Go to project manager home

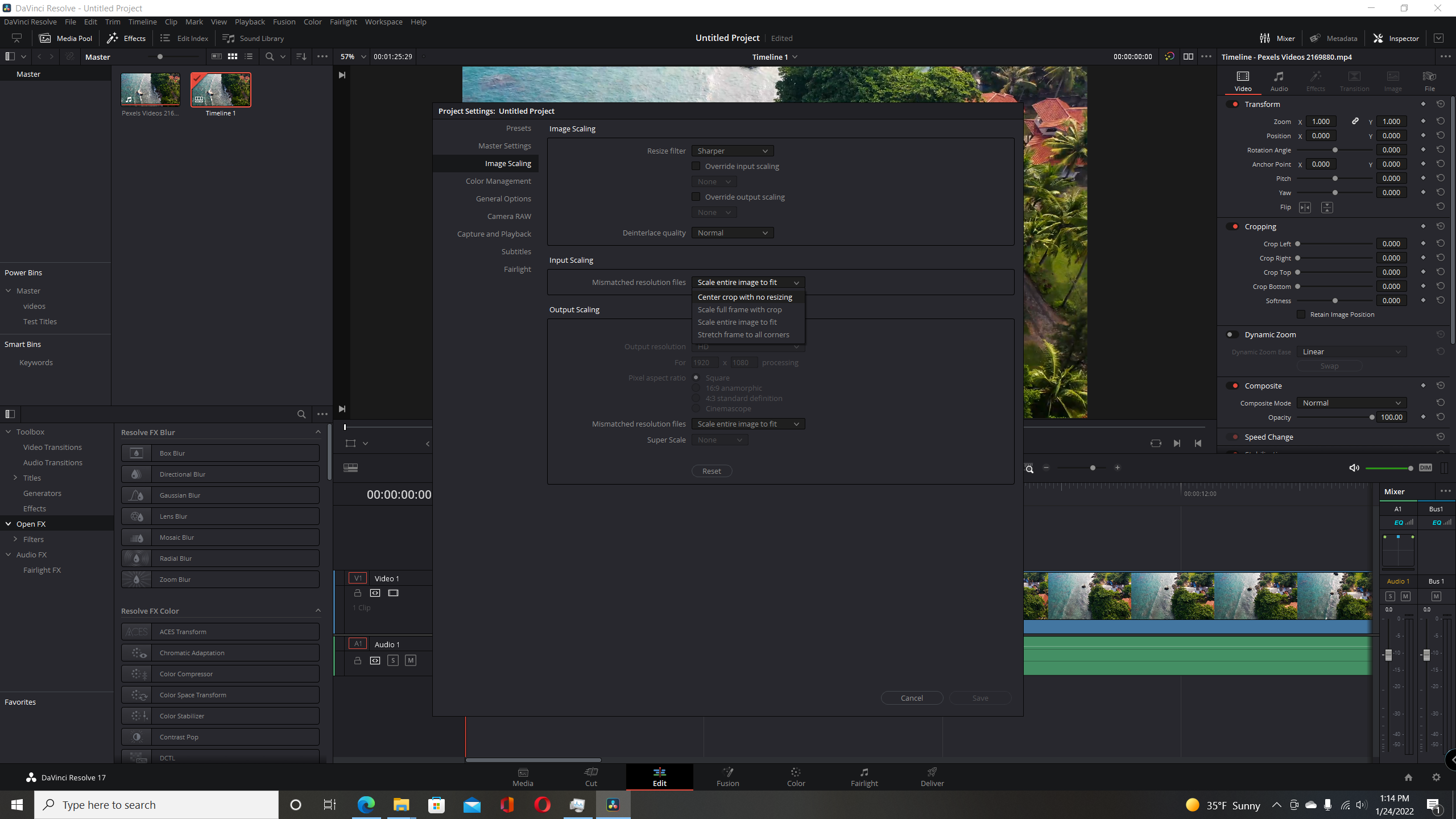coord(1408,777)
